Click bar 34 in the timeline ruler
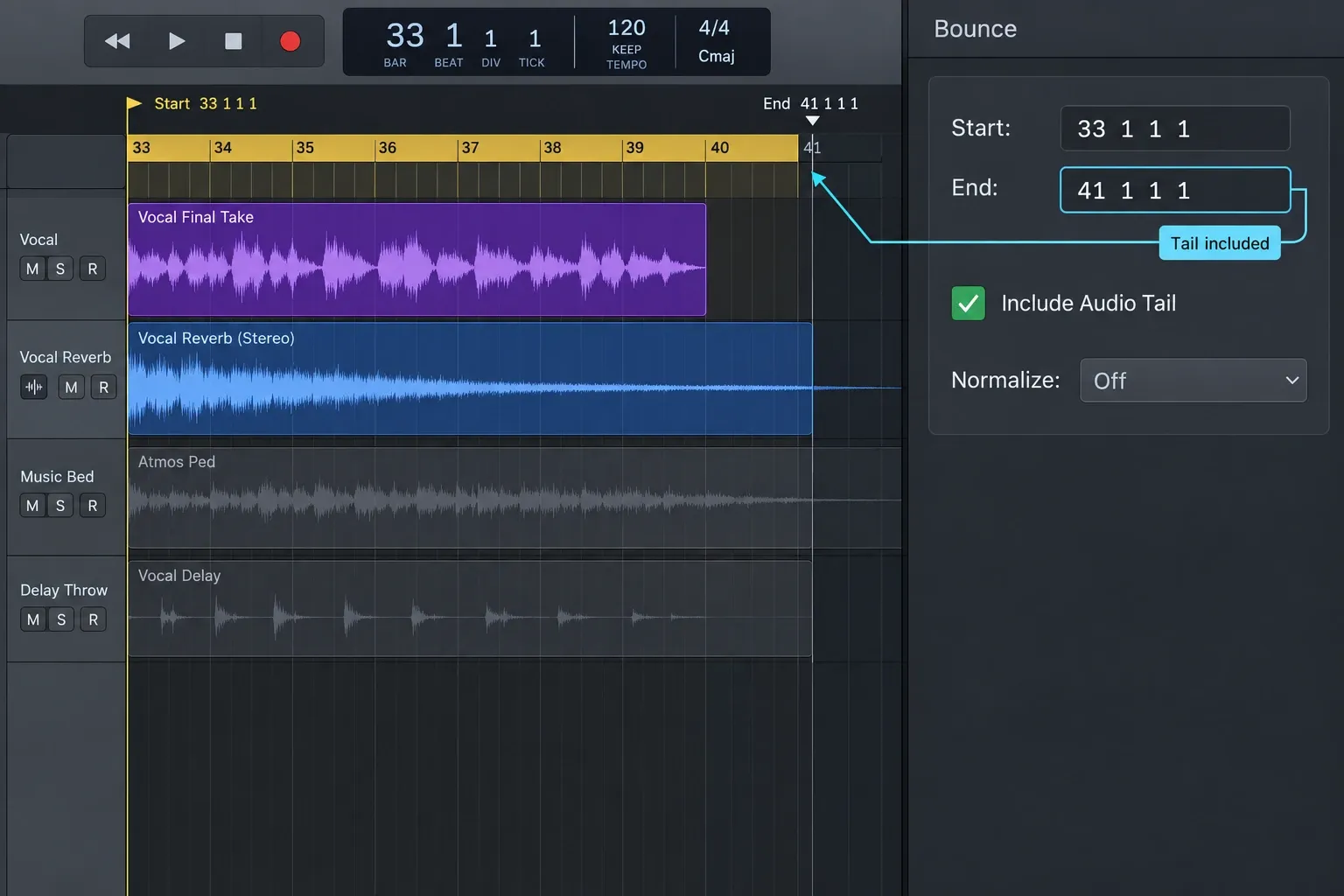1344x896 pixels. 223,148
